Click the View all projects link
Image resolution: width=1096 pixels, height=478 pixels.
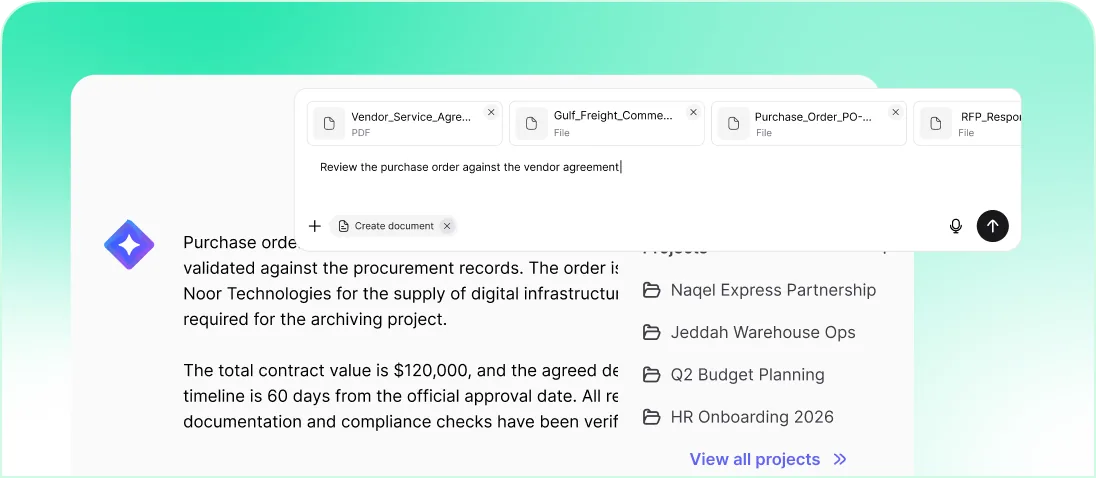point(754,459)
